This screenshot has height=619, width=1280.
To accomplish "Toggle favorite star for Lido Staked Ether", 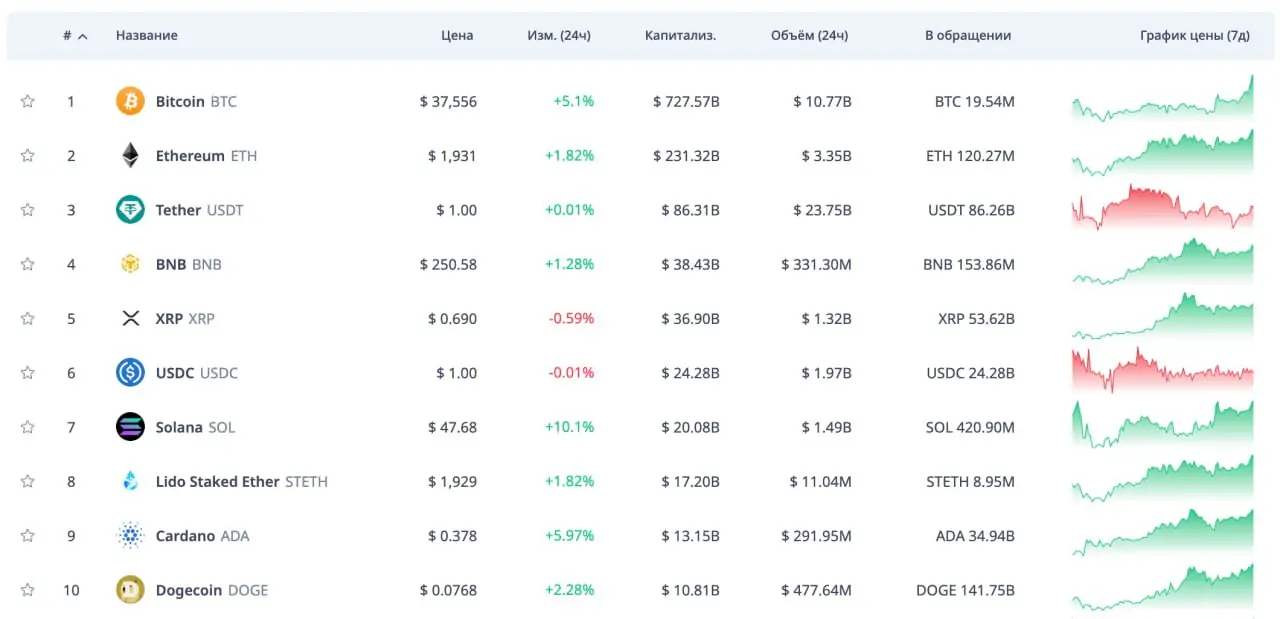I will (28, 481).
